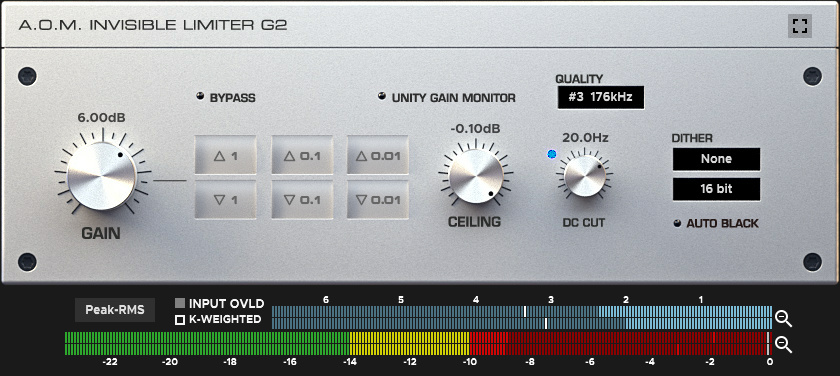Decrease gain by 0.1 dB
The image size is (840, 376).
(x=302, y=200)
